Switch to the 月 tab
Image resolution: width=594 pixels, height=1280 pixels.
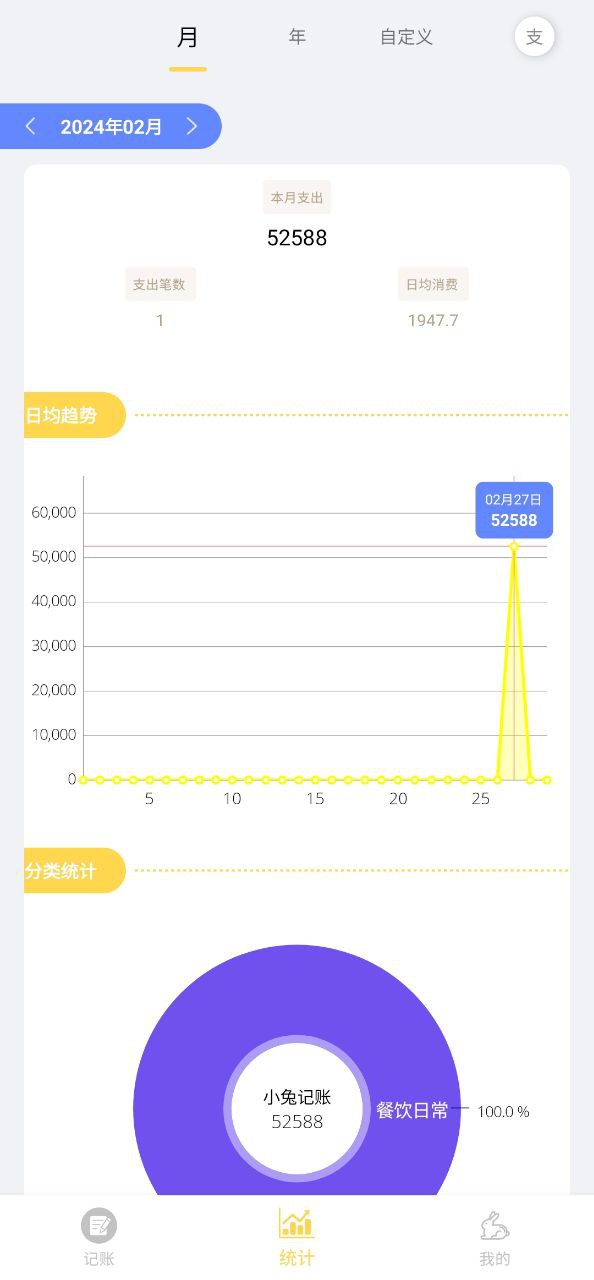click(188, 38)
